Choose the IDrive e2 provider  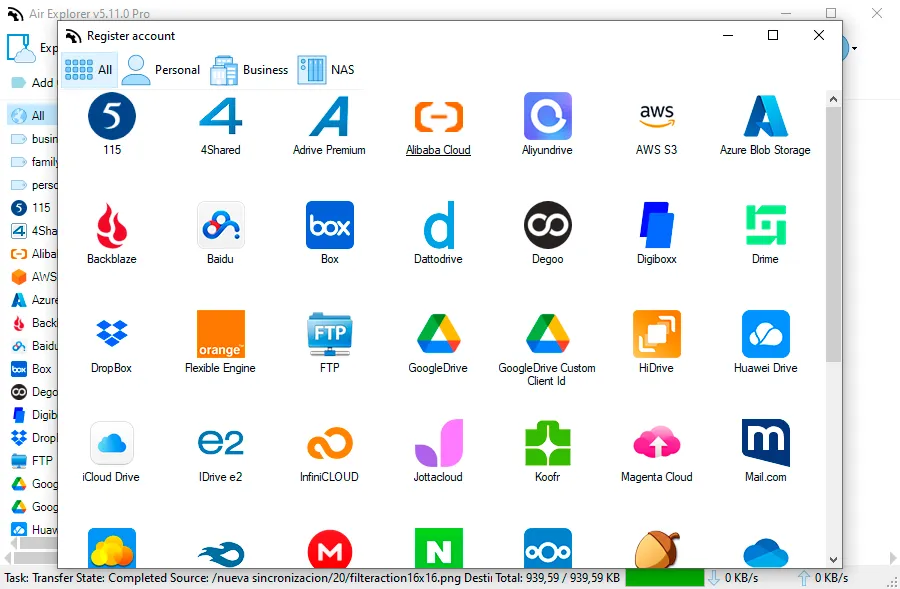click(x=220, y=443)
